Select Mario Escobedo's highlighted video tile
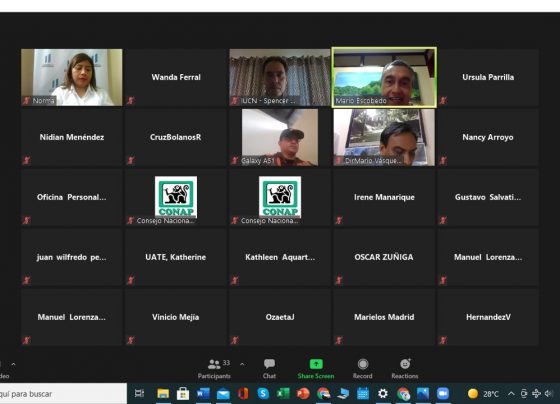 tap(384, 77)
